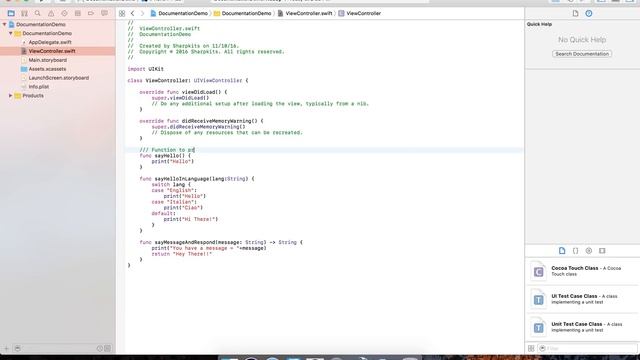Viewport: 640px width, 360px height.
Task: Show the Code Snippet library
Action: [576, 251]
